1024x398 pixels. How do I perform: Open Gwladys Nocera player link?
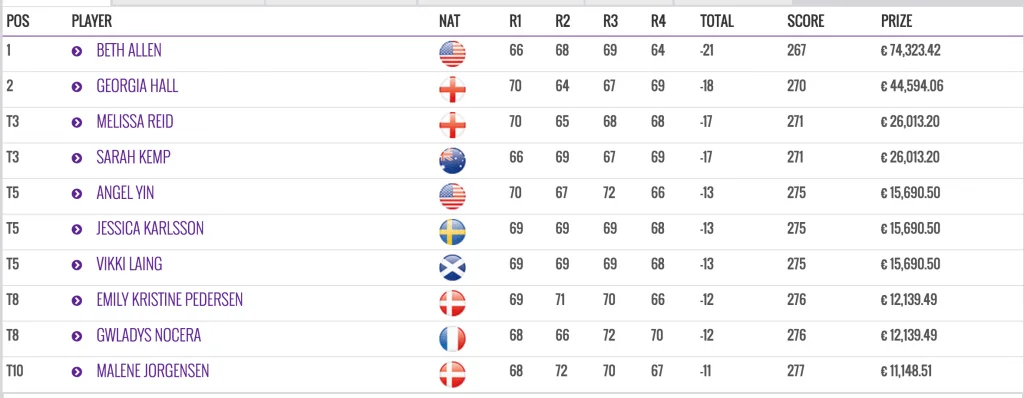pos(149,336)
